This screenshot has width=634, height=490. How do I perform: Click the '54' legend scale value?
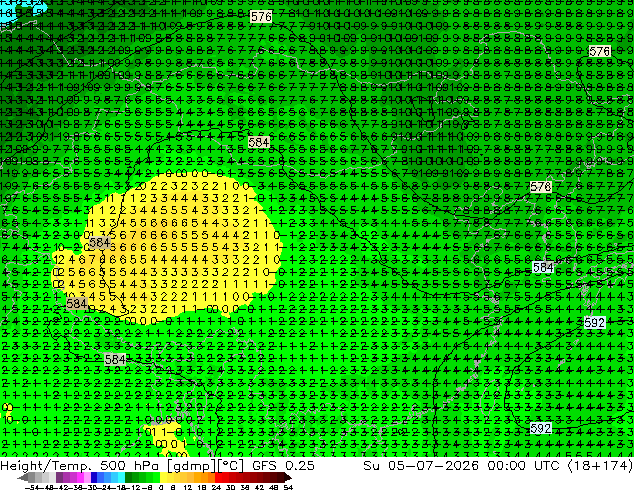click(x=288, y=487)
